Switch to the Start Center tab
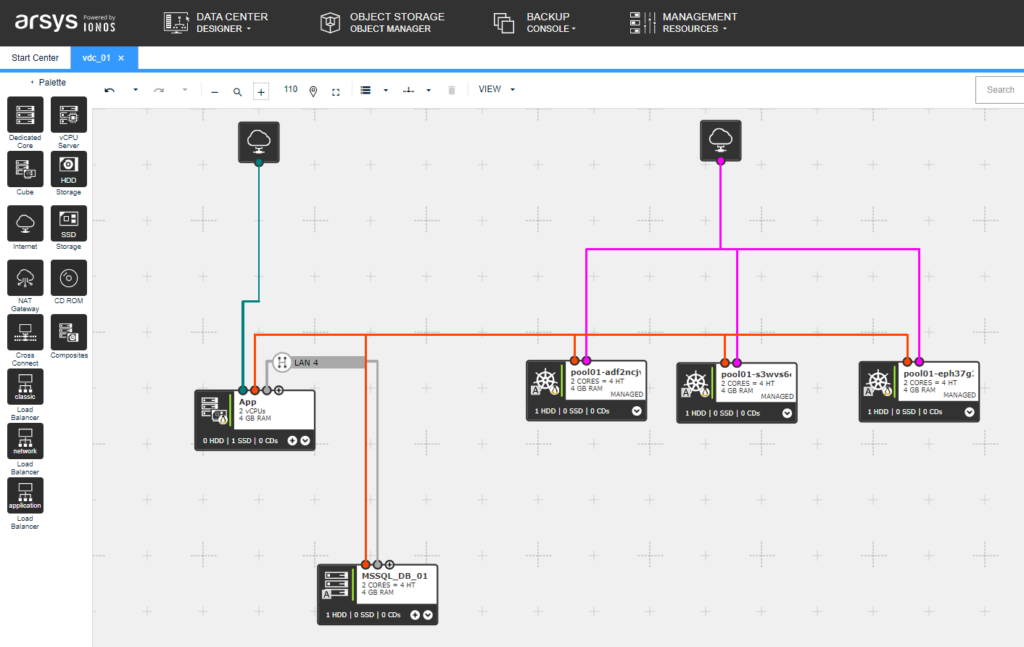The image size is (1024, 647). coord(35,58)
